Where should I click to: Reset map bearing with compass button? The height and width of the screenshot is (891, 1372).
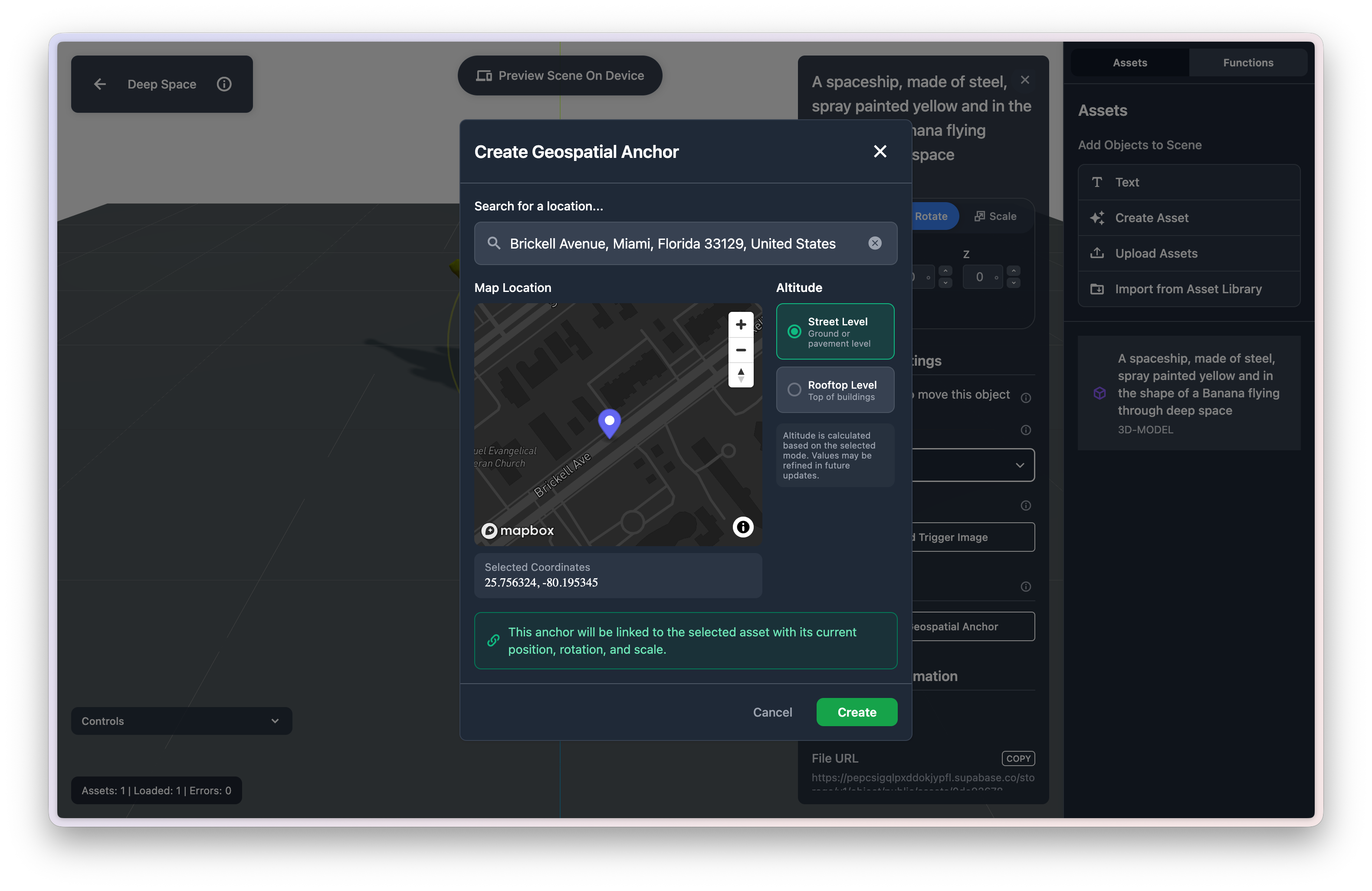tap(741, 375)
